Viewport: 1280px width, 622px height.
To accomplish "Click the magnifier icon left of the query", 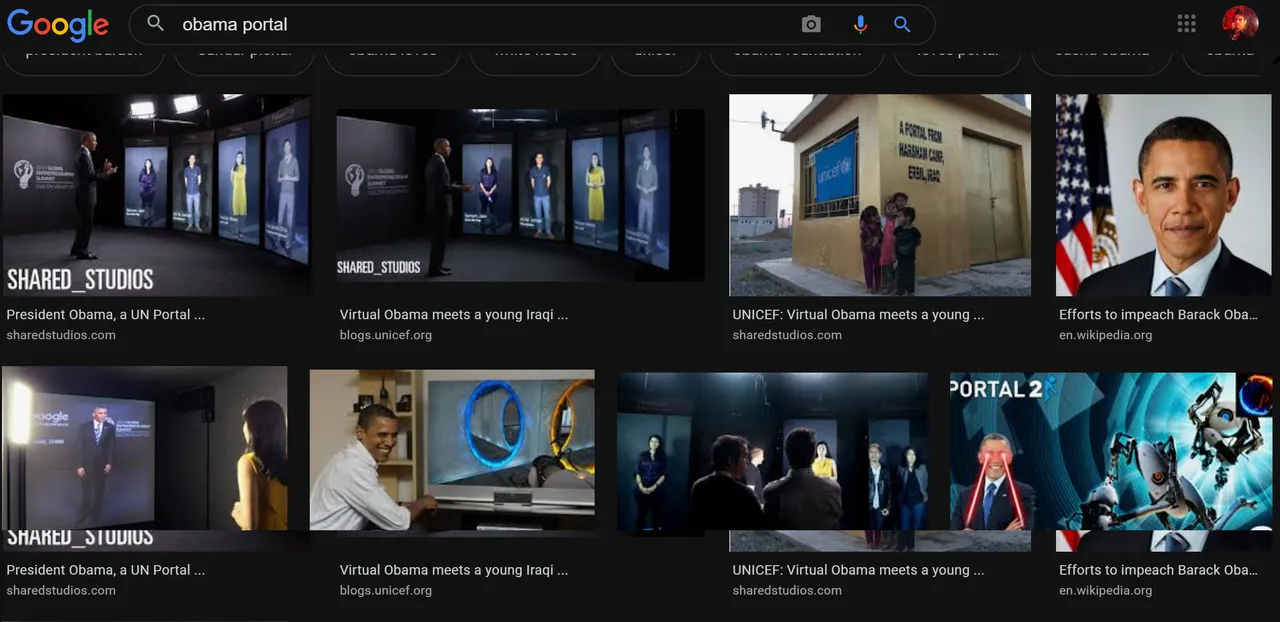I will 155,23.
